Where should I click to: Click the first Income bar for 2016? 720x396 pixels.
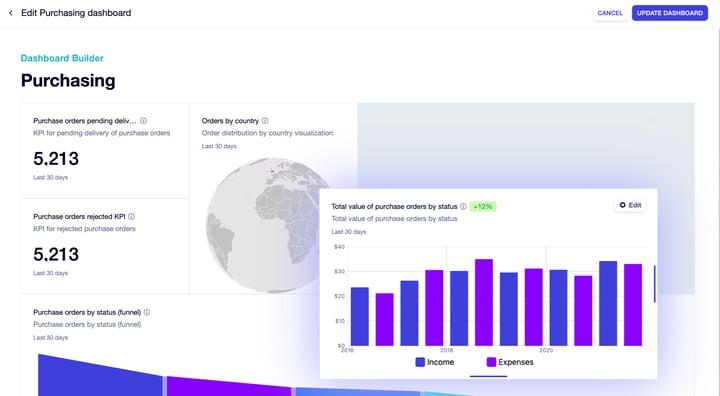(x=360, y=317)
